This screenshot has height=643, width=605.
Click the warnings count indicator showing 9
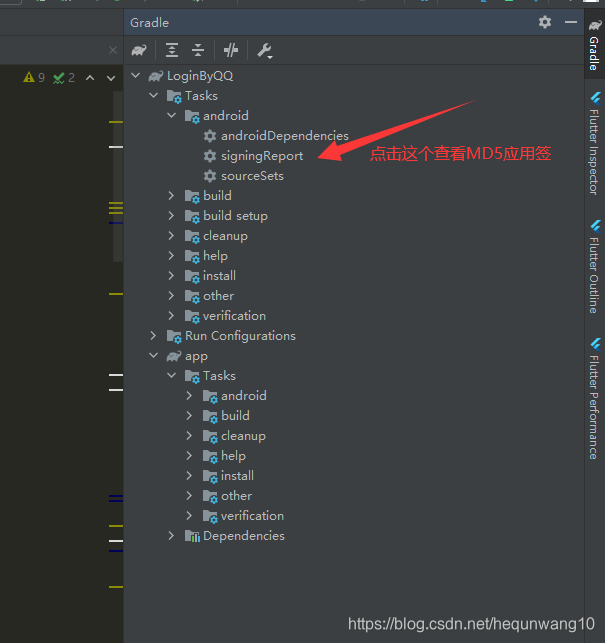pyautogui.click(x=34, y=77)
